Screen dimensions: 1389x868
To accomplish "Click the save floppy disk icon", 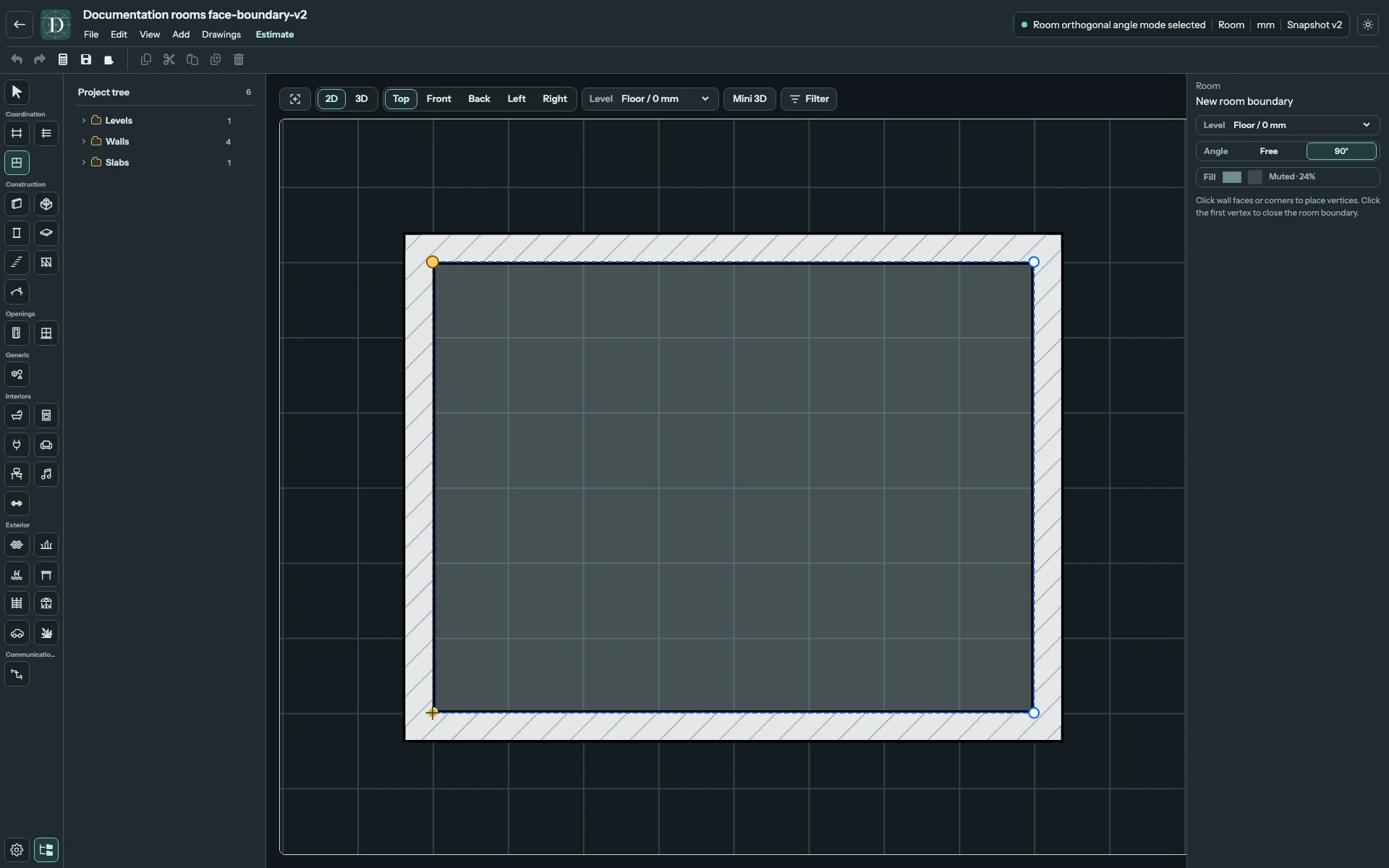I will [86, 60].
